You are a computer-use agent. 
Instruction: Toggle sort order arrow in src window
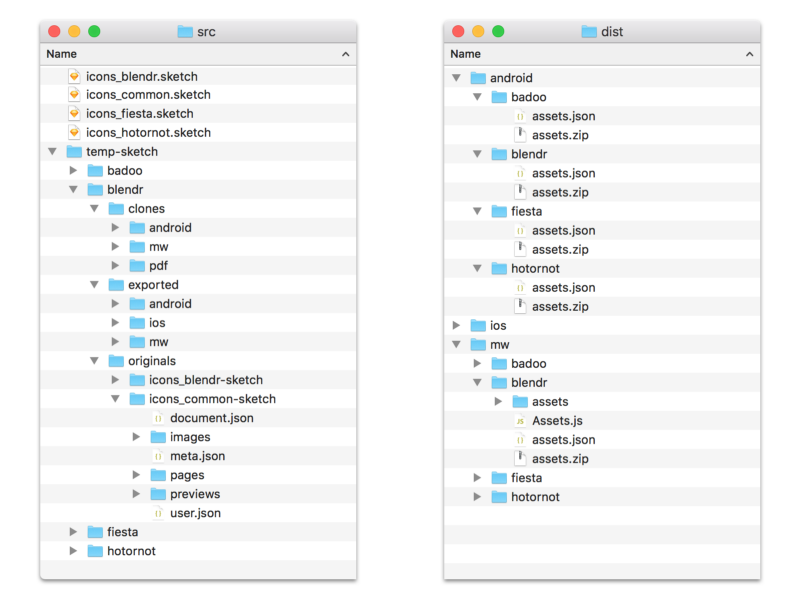point(345,54)
